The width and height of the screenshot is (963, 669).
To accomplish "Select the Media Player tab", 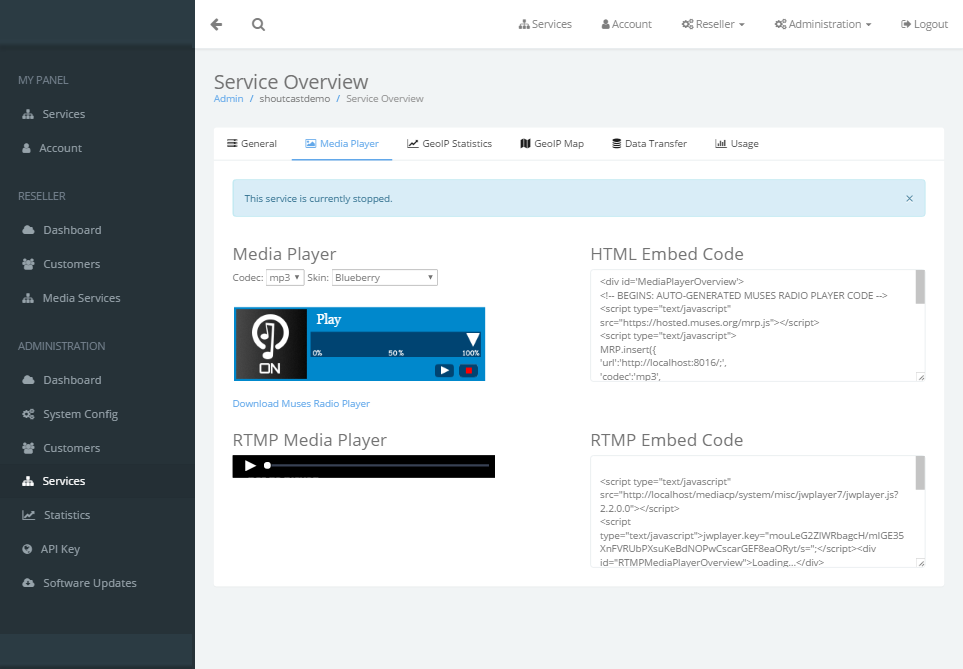I will point(341,143).
